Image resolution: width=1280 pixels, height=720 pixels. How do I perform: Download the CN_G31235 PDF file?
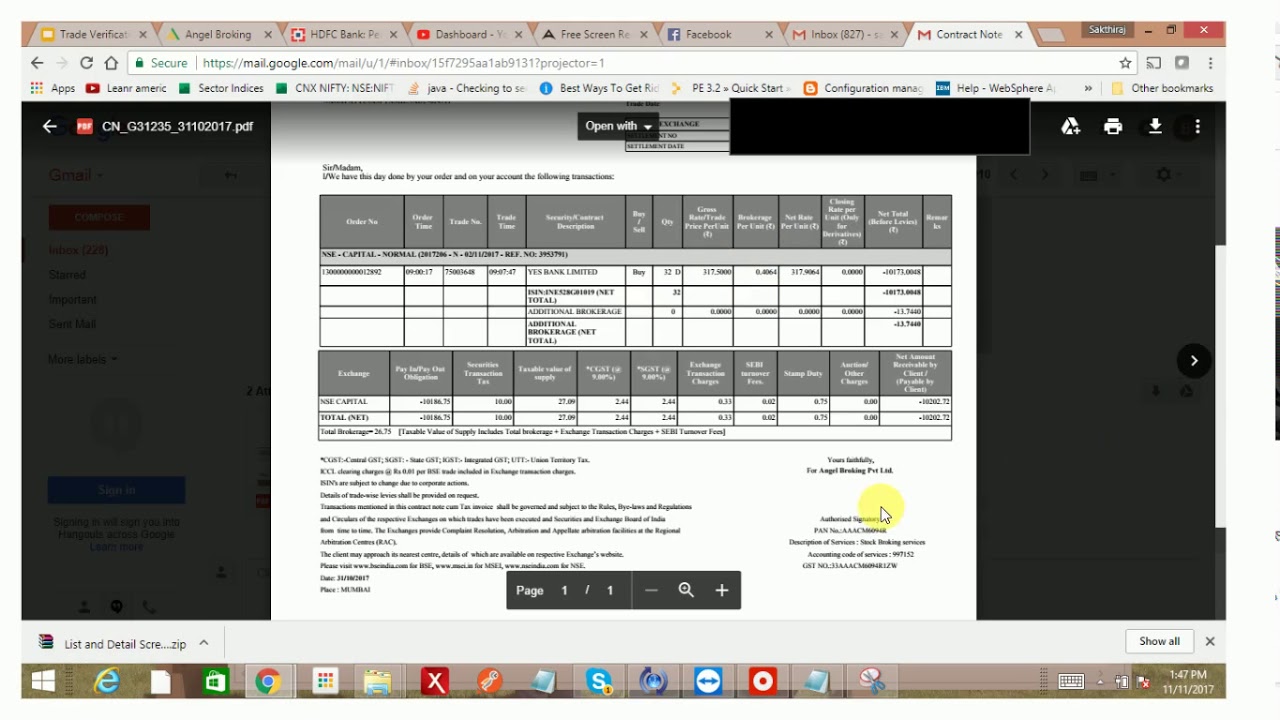pyautogui.click(x=1155, y=126)
